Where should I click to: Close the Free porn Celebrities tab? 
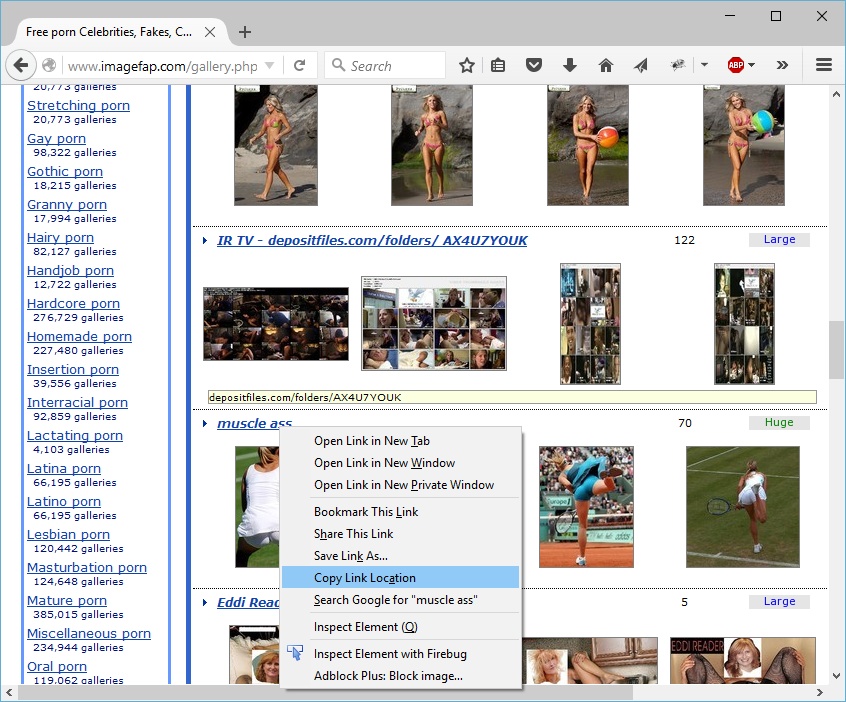coord(210,32)
